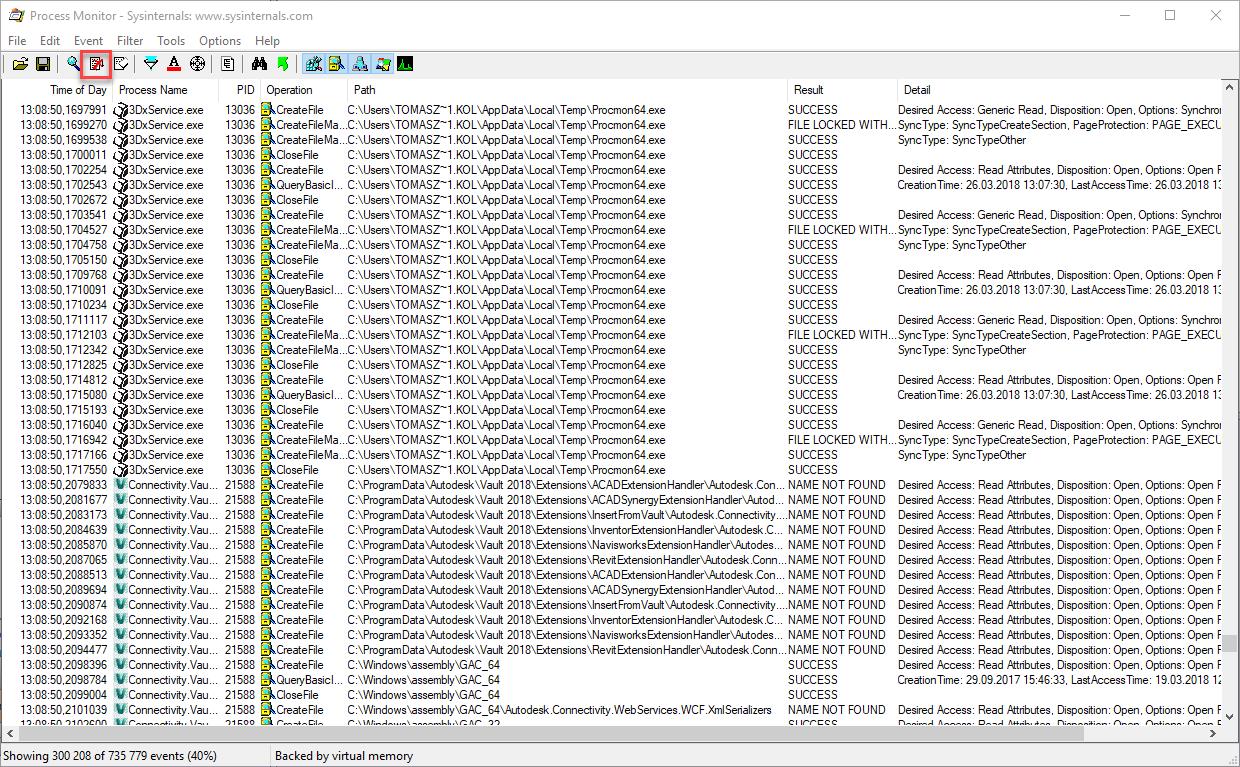Enable Show Profiling Events graph button
1240x767 pixels.
pos(405,64)
